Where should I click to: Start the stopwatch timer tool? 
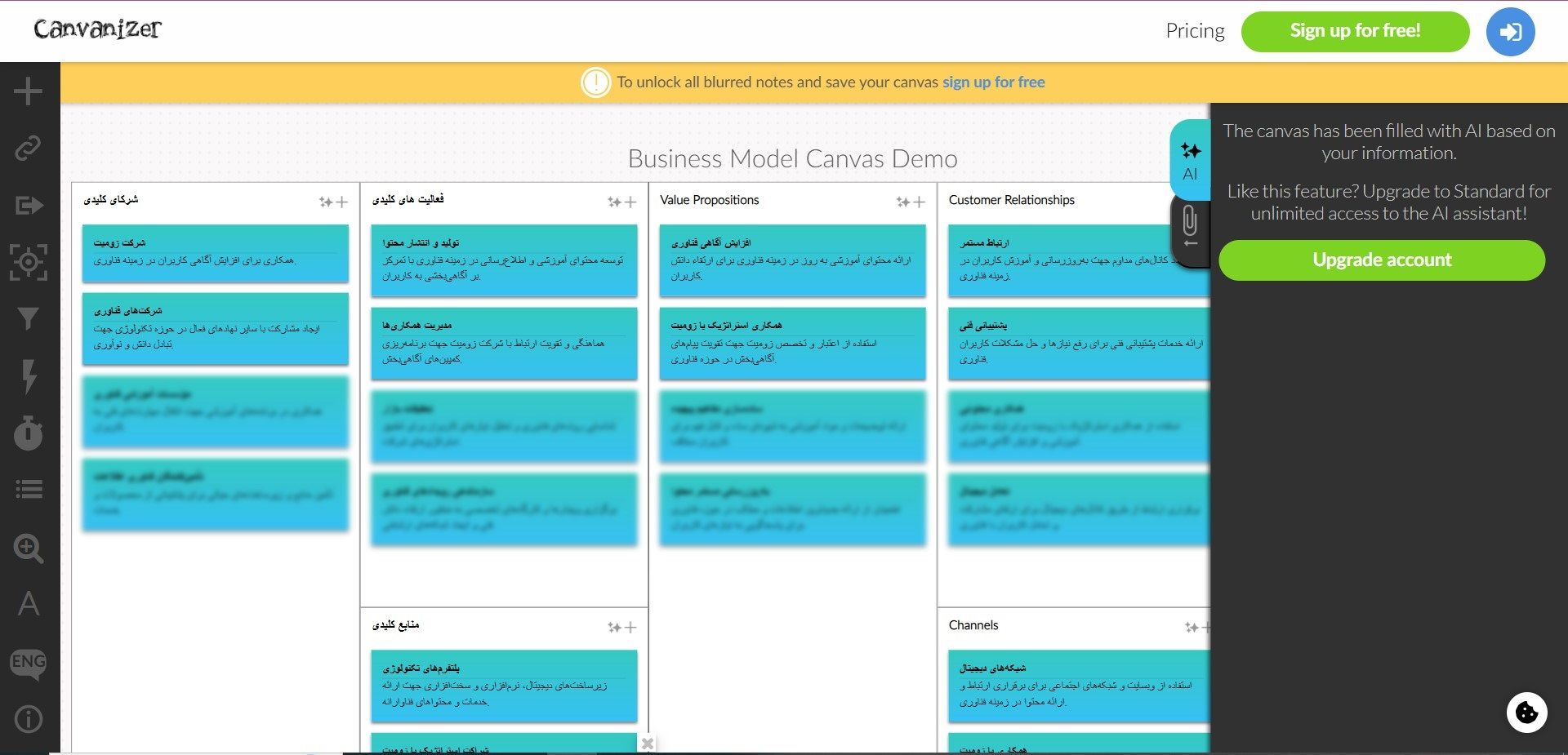(x=29, y=433)
